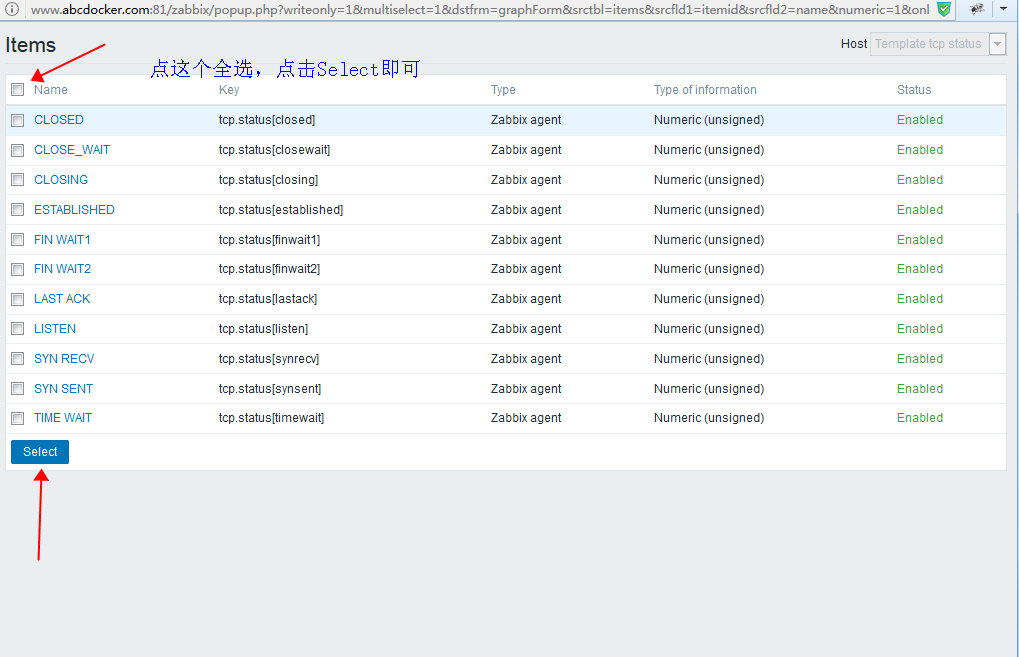The image size is (1019, 657).
Task: Check the checkbox next to LISTEN
Action: coord(17,328)
